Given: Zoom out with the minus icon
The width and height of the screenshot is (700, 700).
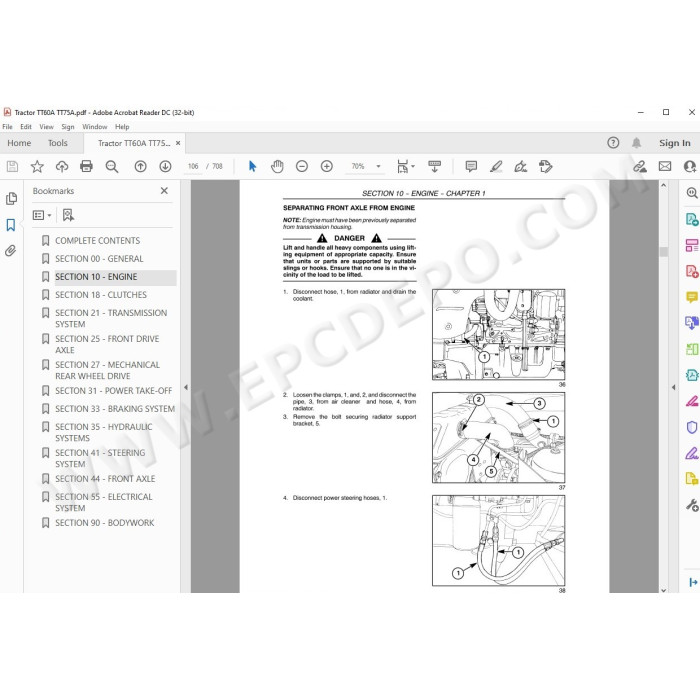Looking at the screenshot, I should click(302, 167).
